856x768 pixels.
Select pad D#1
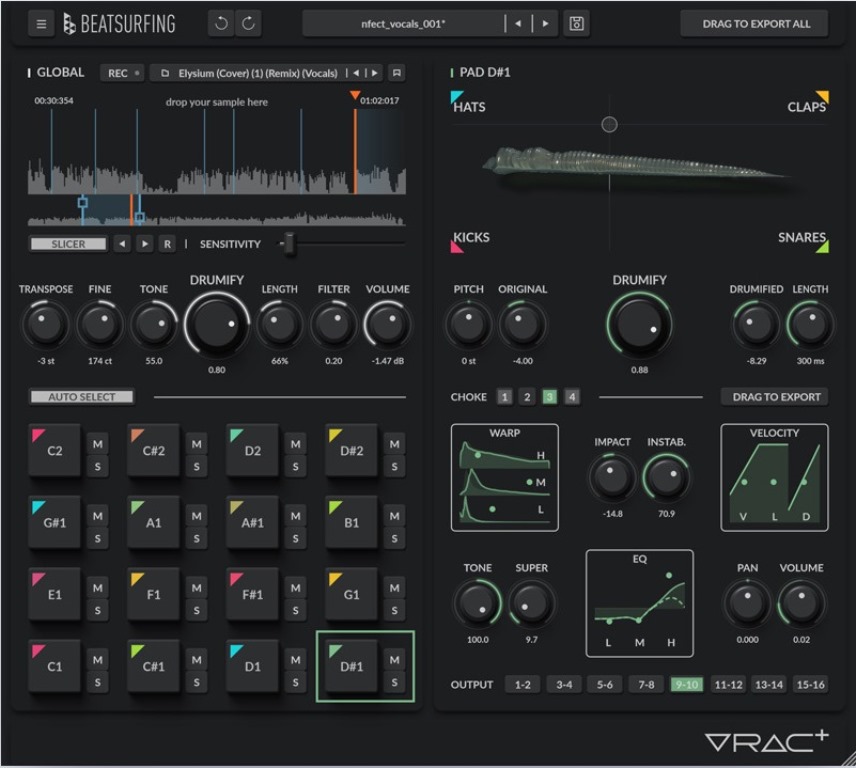(351, 666)
